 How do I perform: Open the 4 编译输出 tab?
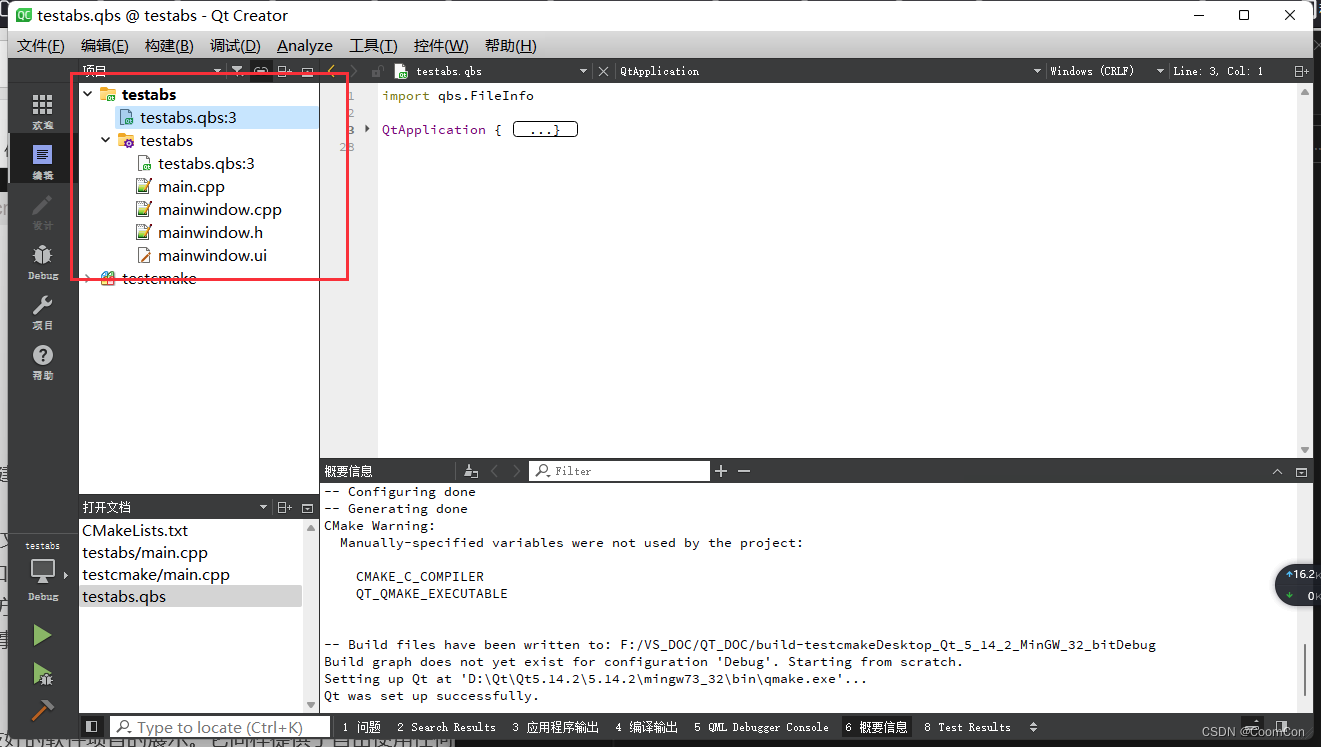(646, 727)
